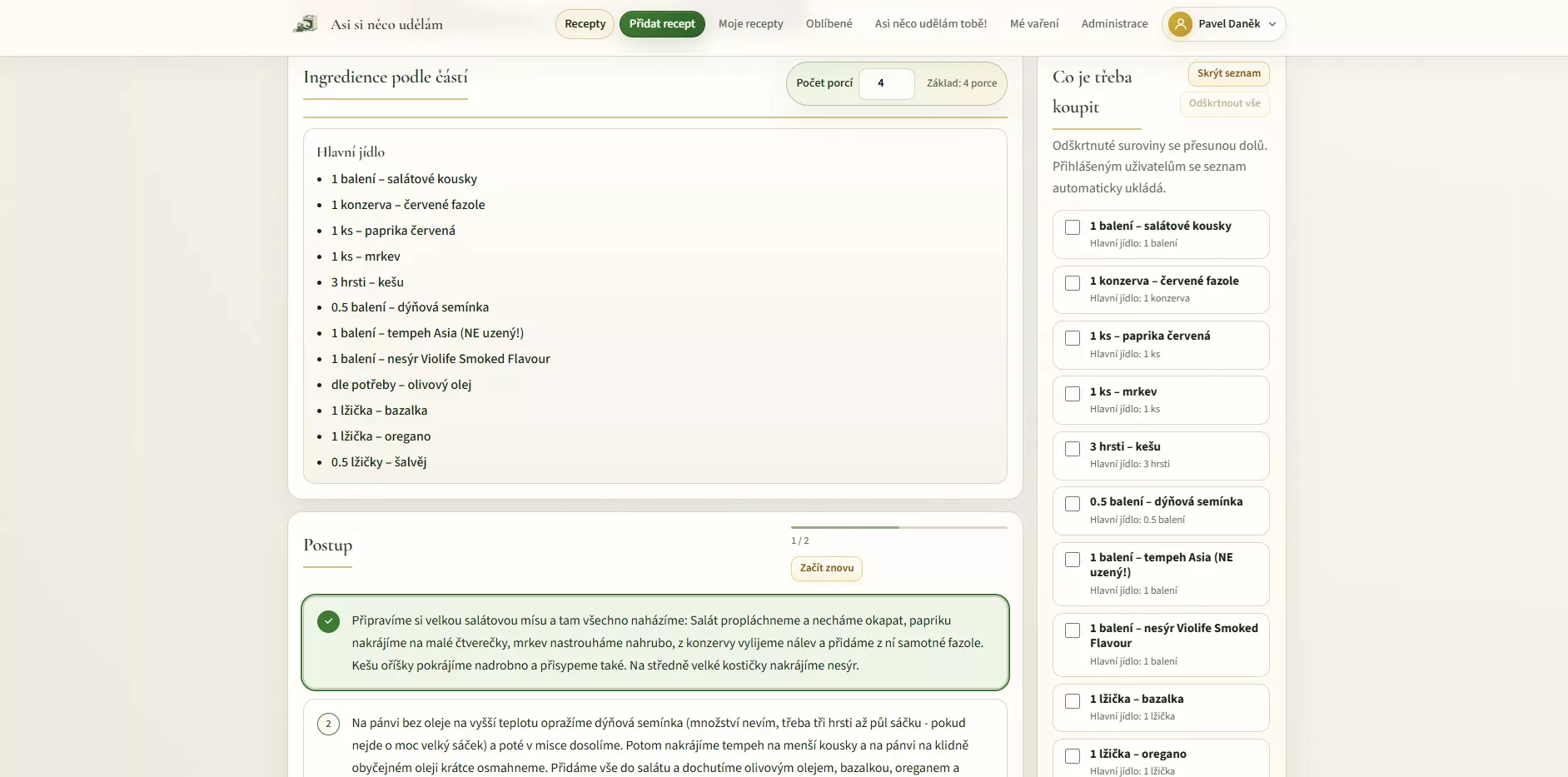Viewport: 1568px width, 777px height.
Task: Click the site logo icon
Action: 305,24
